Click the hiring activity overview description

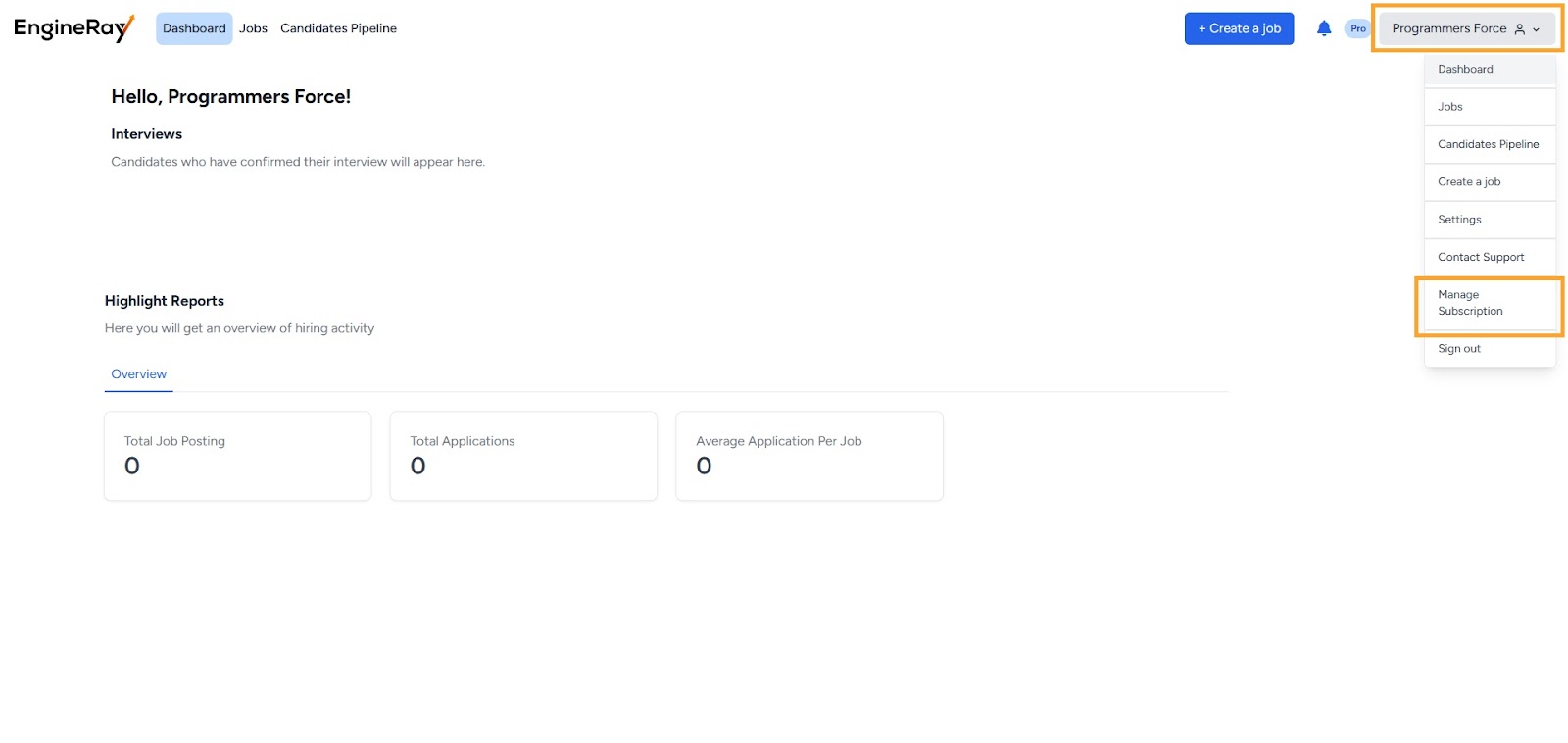tap(239, 328)
